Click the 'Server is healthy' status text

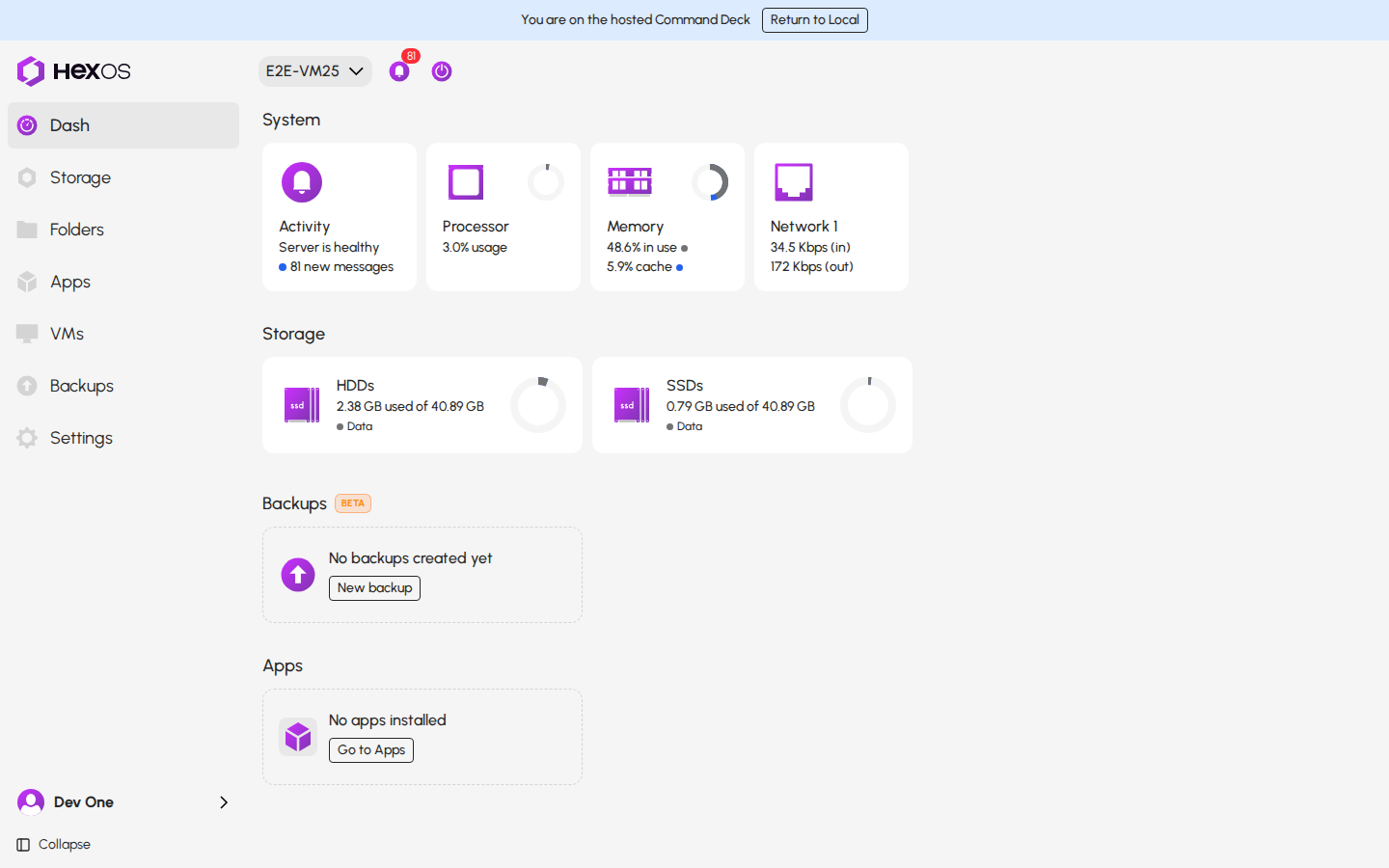[329, 248]
